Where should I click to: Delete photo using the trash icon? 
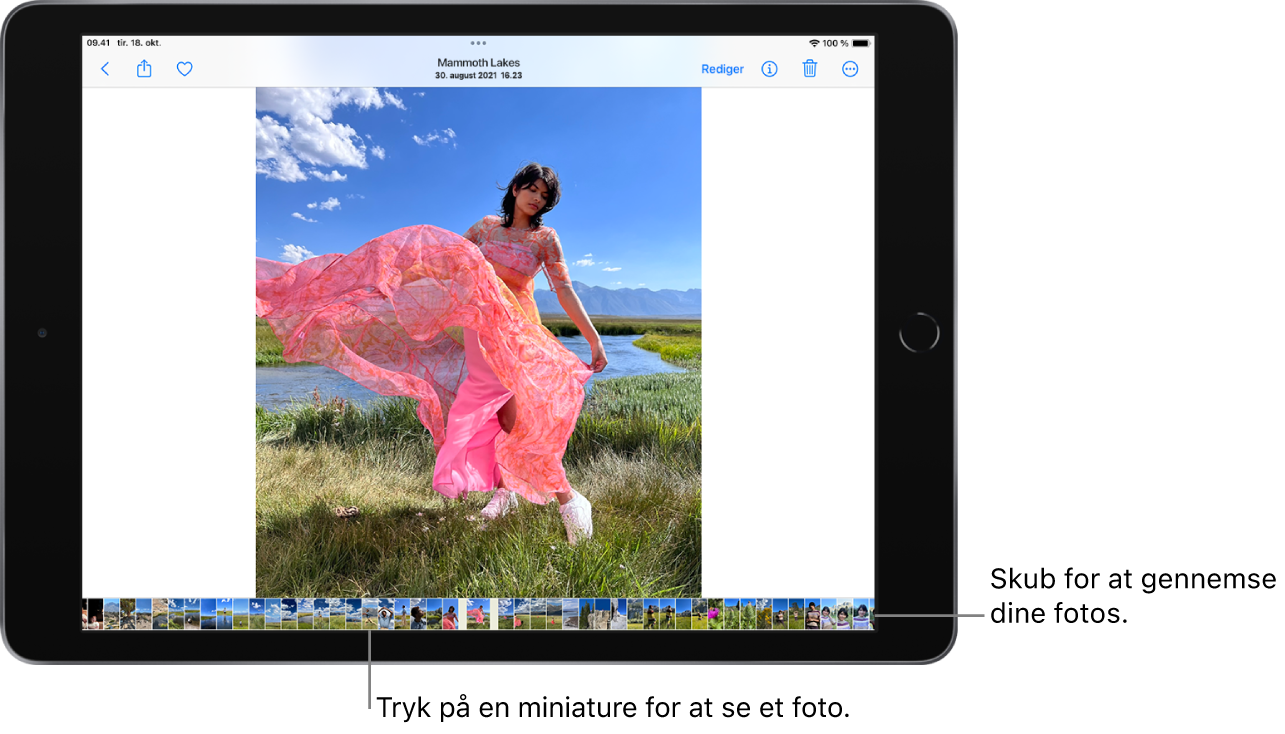(x=810, y=69)
